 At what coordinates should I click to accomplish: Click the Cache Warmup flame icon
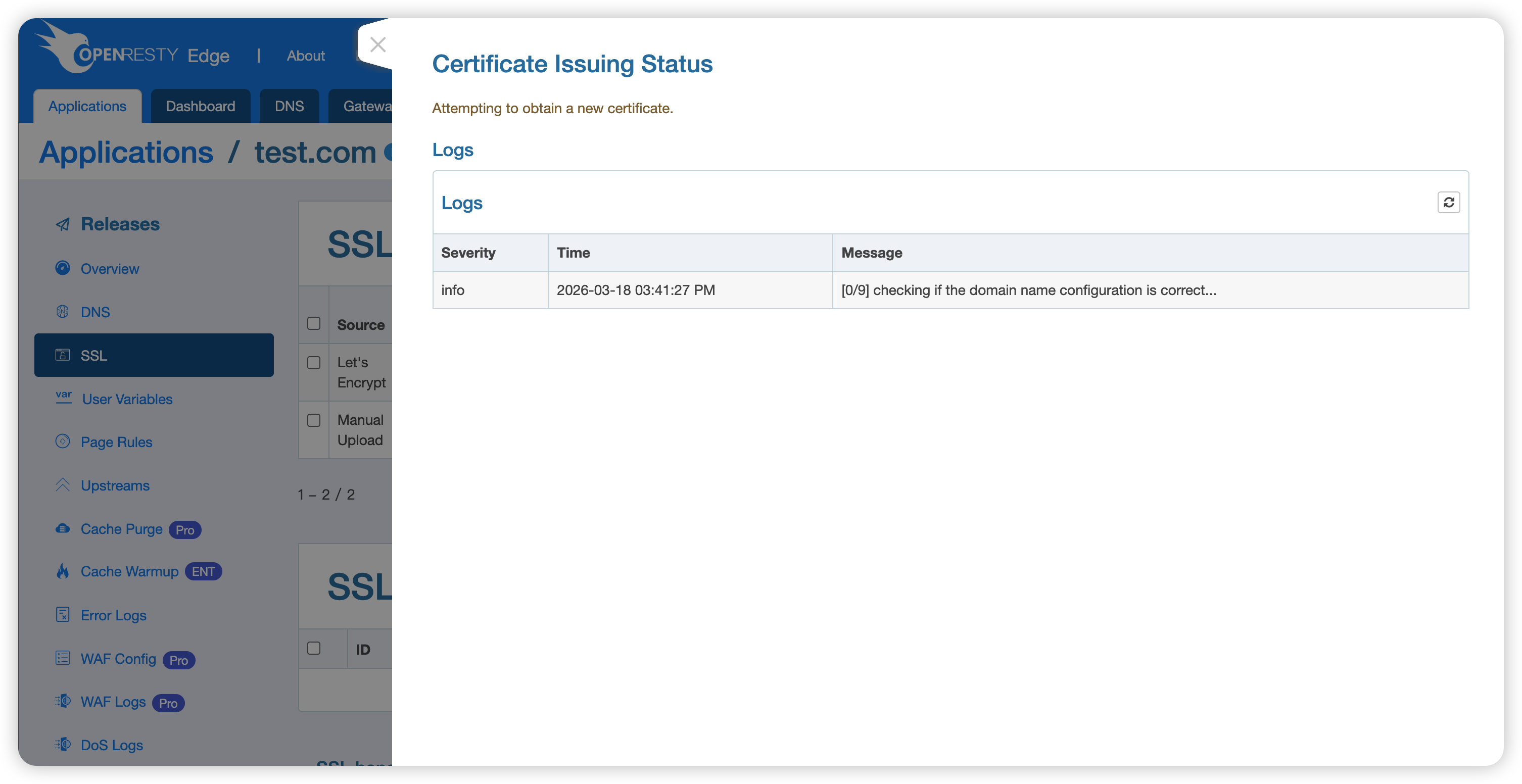(63, 571)
